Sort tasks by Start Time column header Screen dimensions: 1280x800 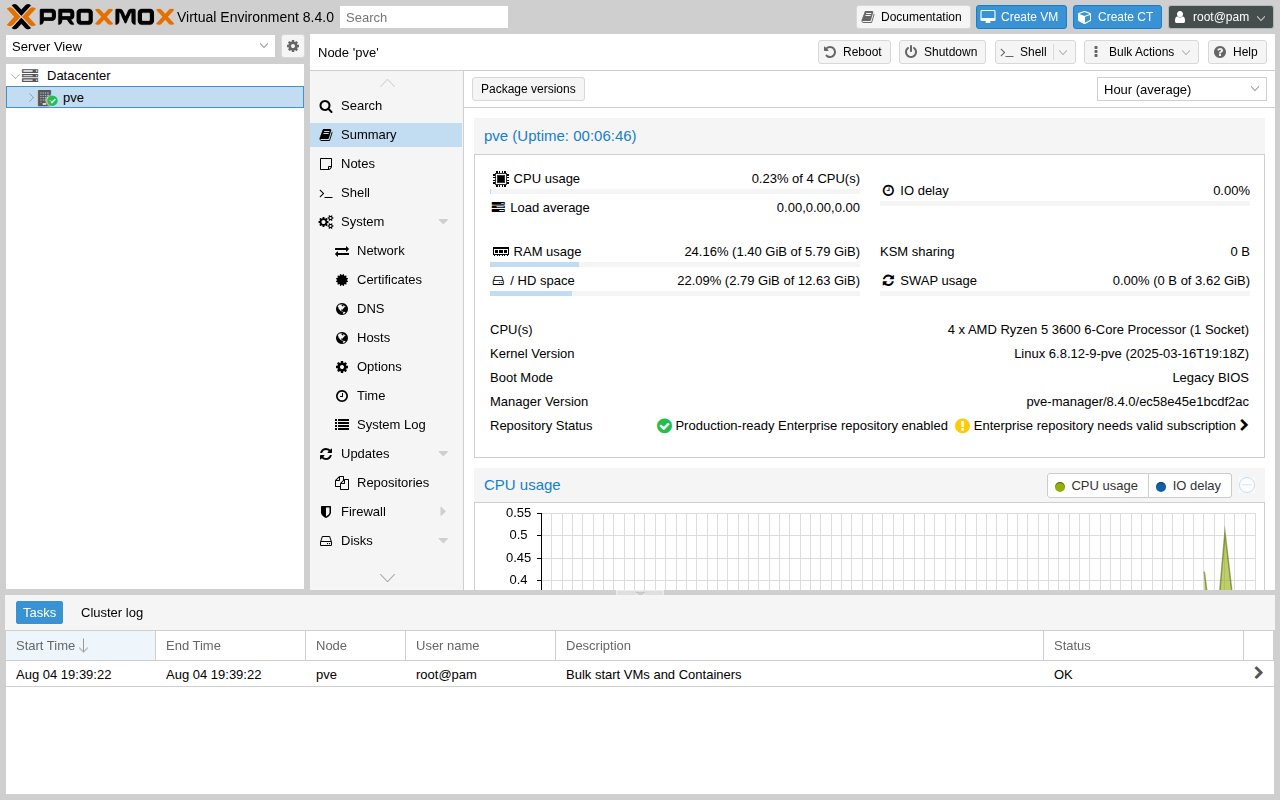click(x=81, y=646)
